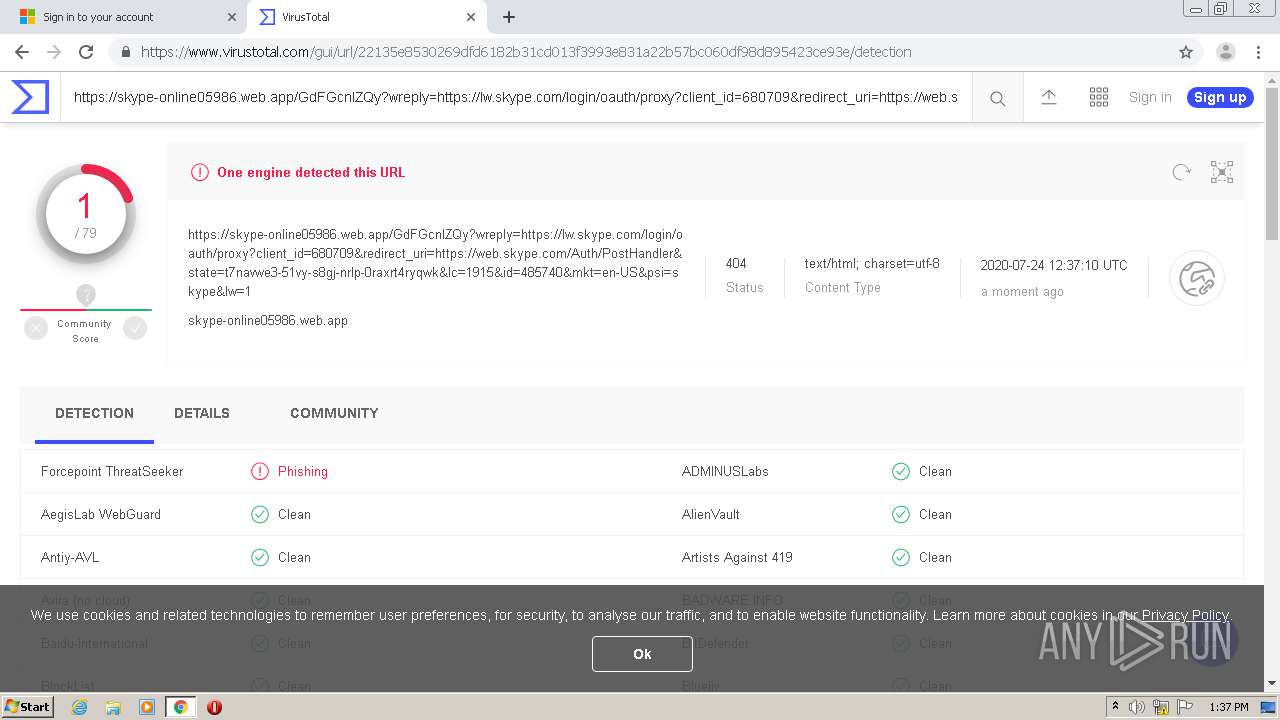This screenshot has width=1280, height=720.
Task: Accept cookies with Ok button
Action: point(642,654)
